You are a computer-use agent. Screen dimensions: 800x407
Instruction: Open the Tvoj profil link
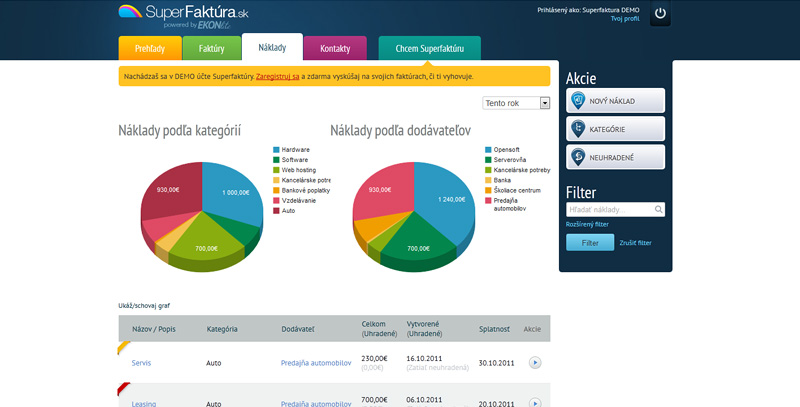pos(625,18)
